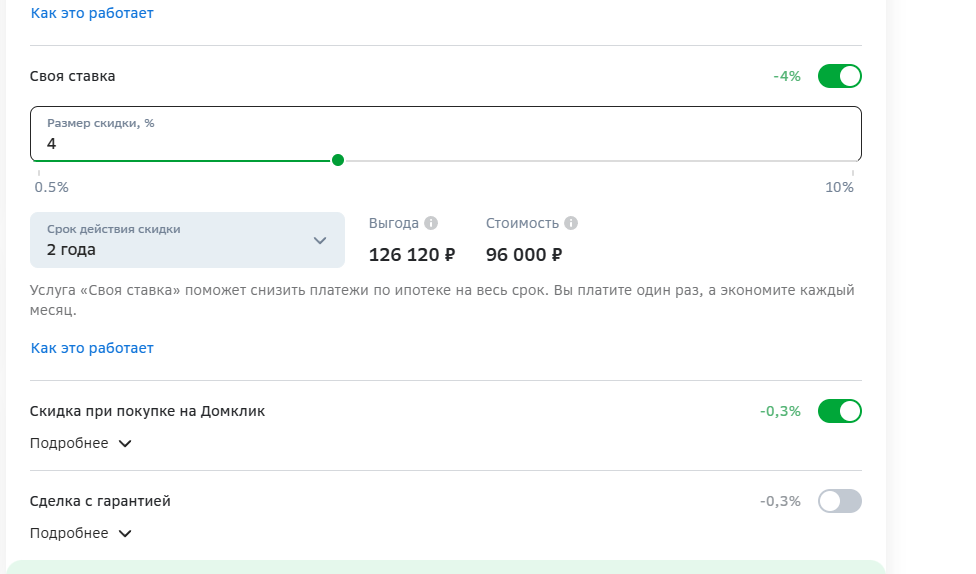Expand Подробнее under Сделка с гарантией
Image resolution: width=976 pixels, height=574 pixels.
pyautogui.click(x=81, y=533)
